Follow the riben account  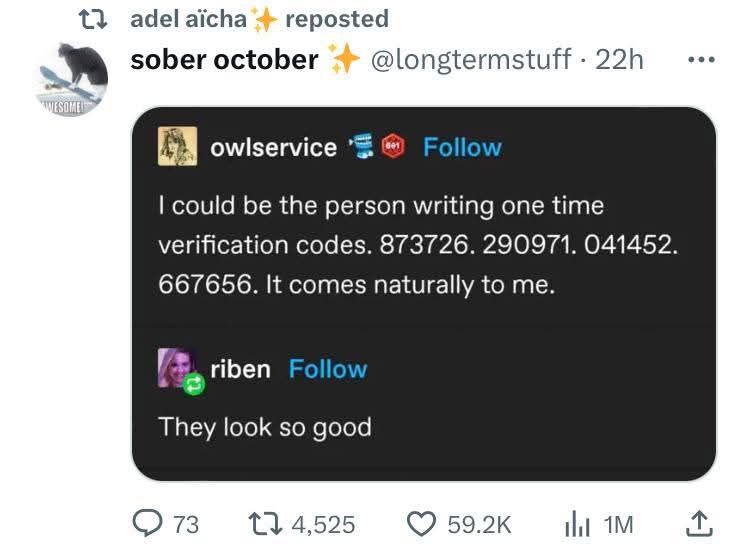[x=328, y=369]
